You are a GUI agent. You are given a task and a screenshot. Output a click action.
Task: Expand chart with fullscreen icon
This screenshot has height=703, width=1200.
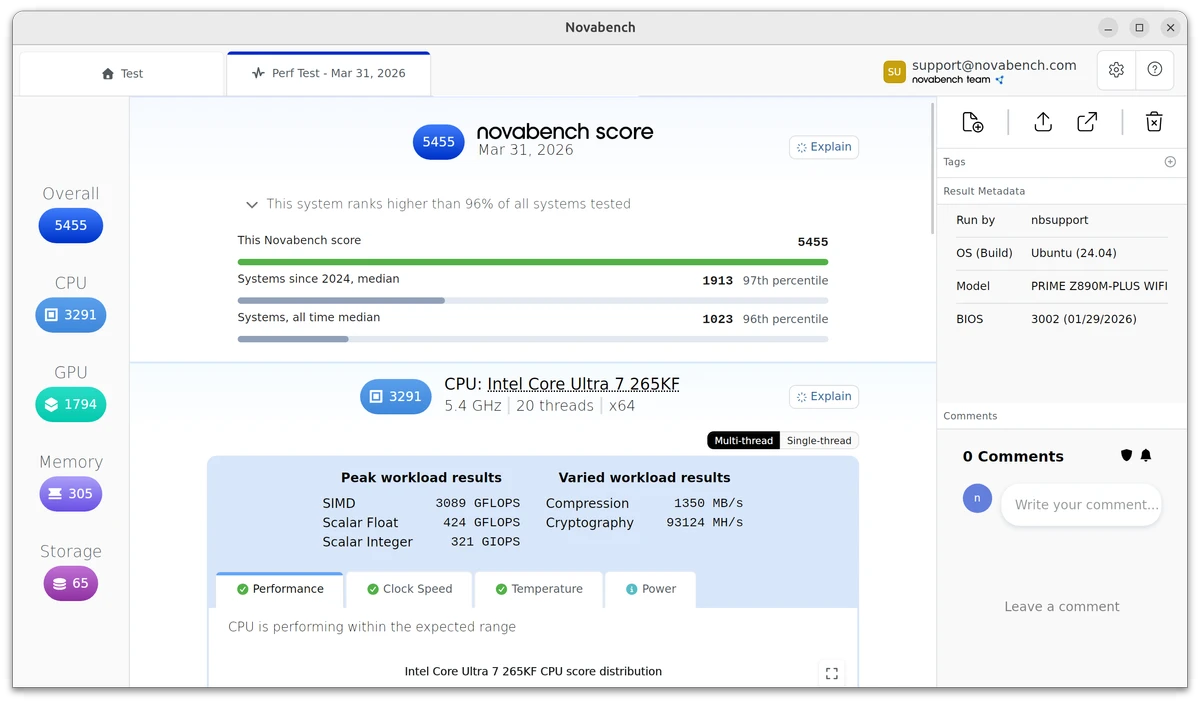[832, 674]
